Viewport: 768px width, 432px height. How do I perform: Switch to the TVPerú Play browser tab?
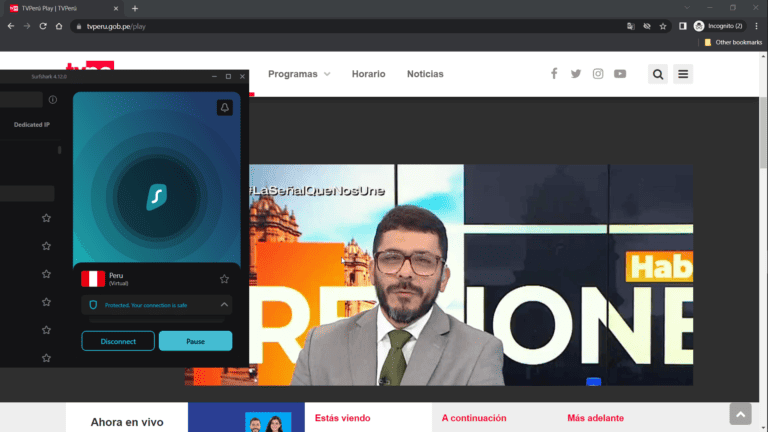tap(64, 8)
